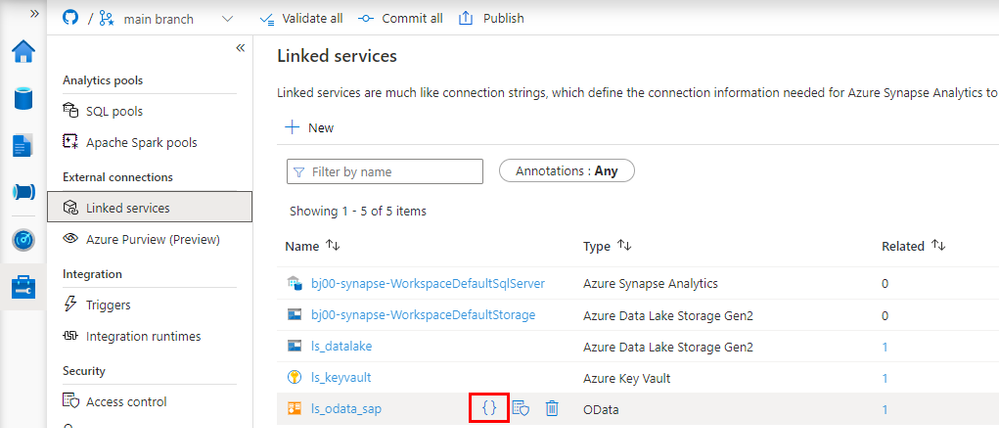Sort linked services by Type
Image resolution: width=999 pixels, height=428 pixels.
[625, 246]
